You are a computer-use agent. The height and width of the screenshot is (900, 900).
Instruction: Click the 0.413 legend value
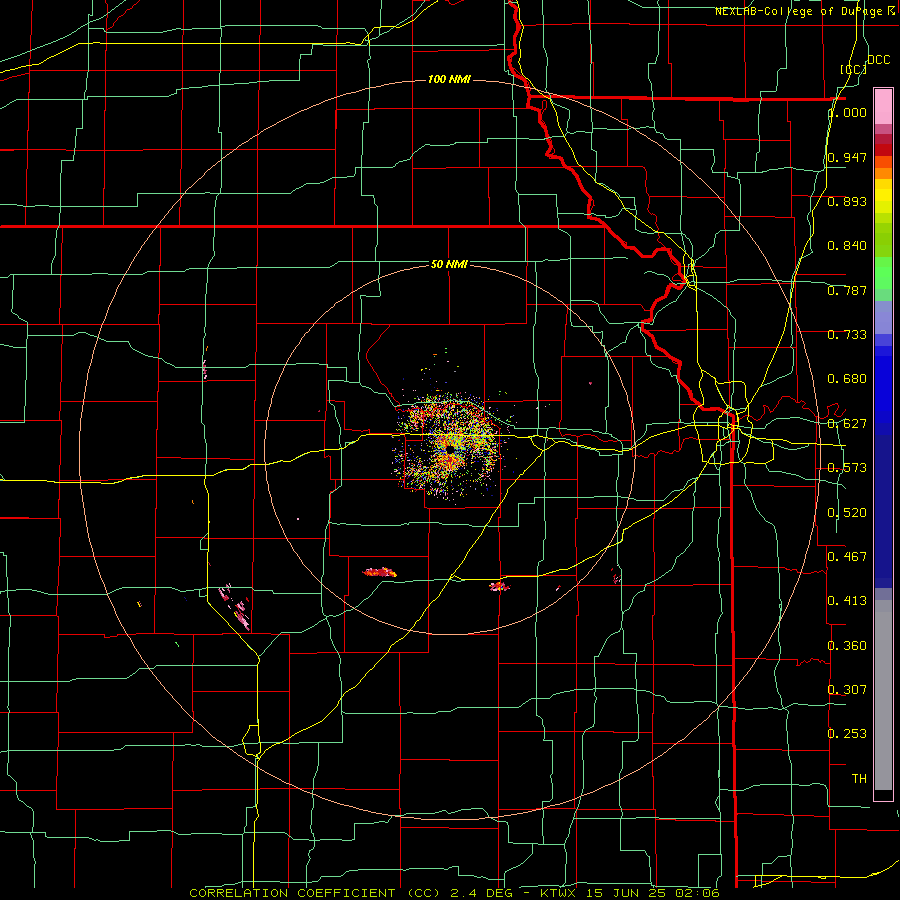tap(847, 601)
